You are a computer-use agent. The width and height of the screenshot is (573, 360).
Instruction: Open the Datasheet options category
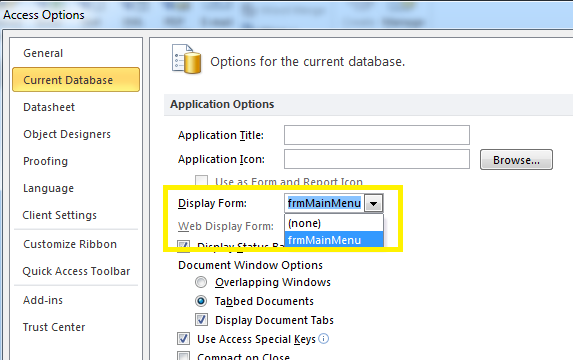49,107
